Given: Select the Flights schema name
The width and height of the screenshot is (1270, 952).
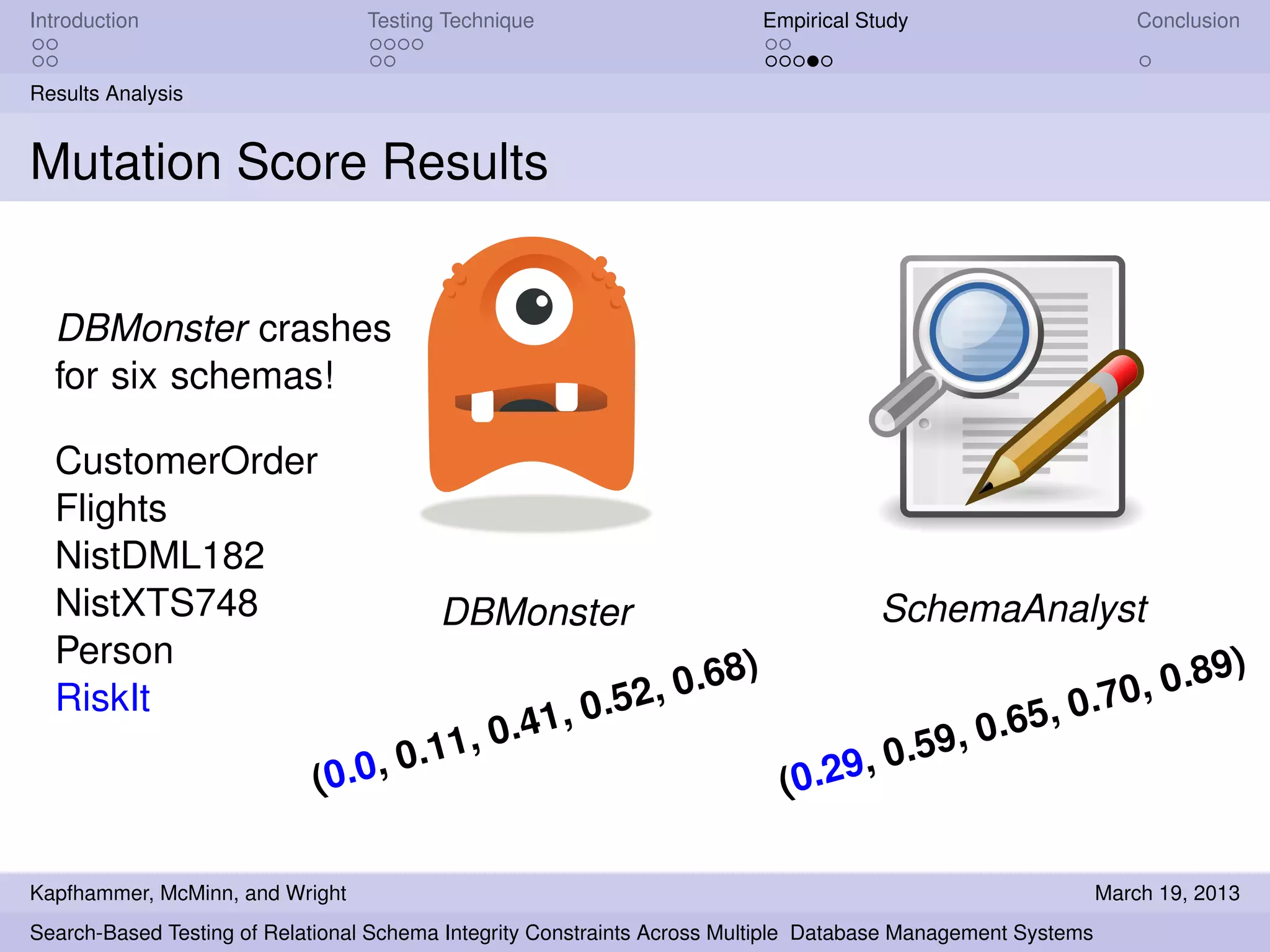Looking at the screenshot, I should click(111, 509).
